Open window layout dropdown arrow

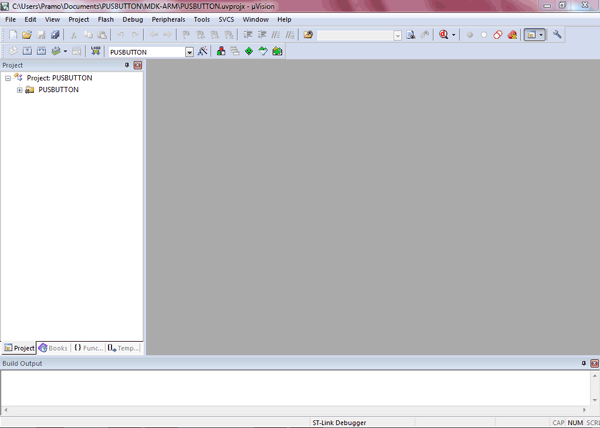541,35
